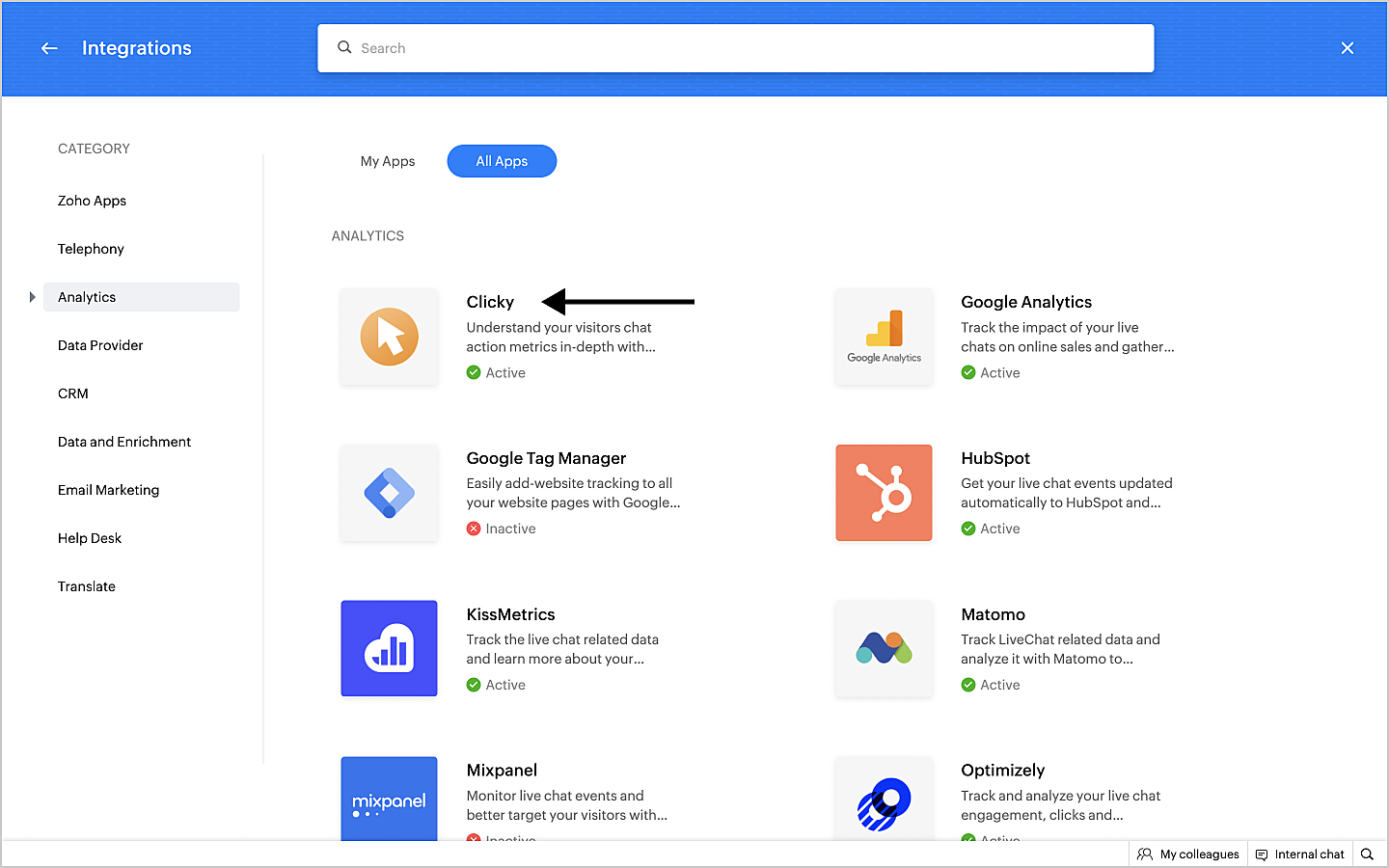Open the Data Provider category

(x=100, y=345)
